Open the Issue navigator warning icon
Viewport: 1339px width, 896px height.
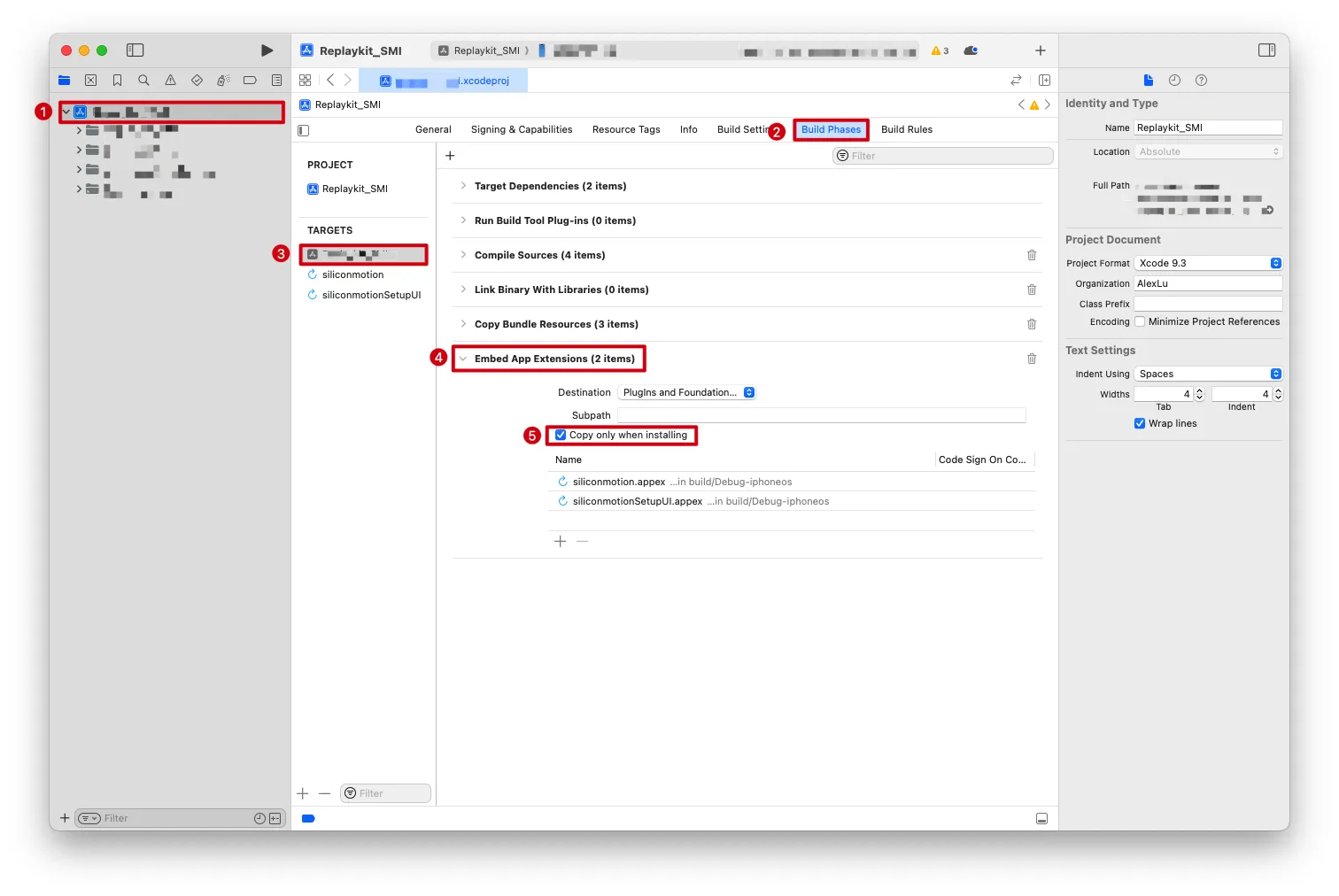pyautogui.click(x=170, y=81)
